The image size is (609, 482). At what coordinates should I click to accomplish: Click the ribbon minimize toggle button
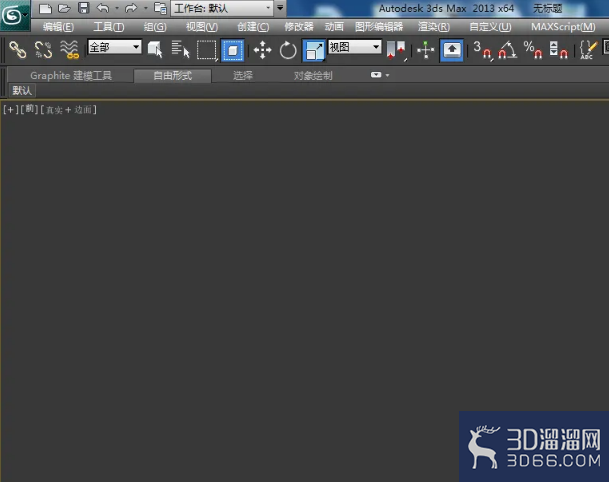pyautogui.click(x=376, y=75)
